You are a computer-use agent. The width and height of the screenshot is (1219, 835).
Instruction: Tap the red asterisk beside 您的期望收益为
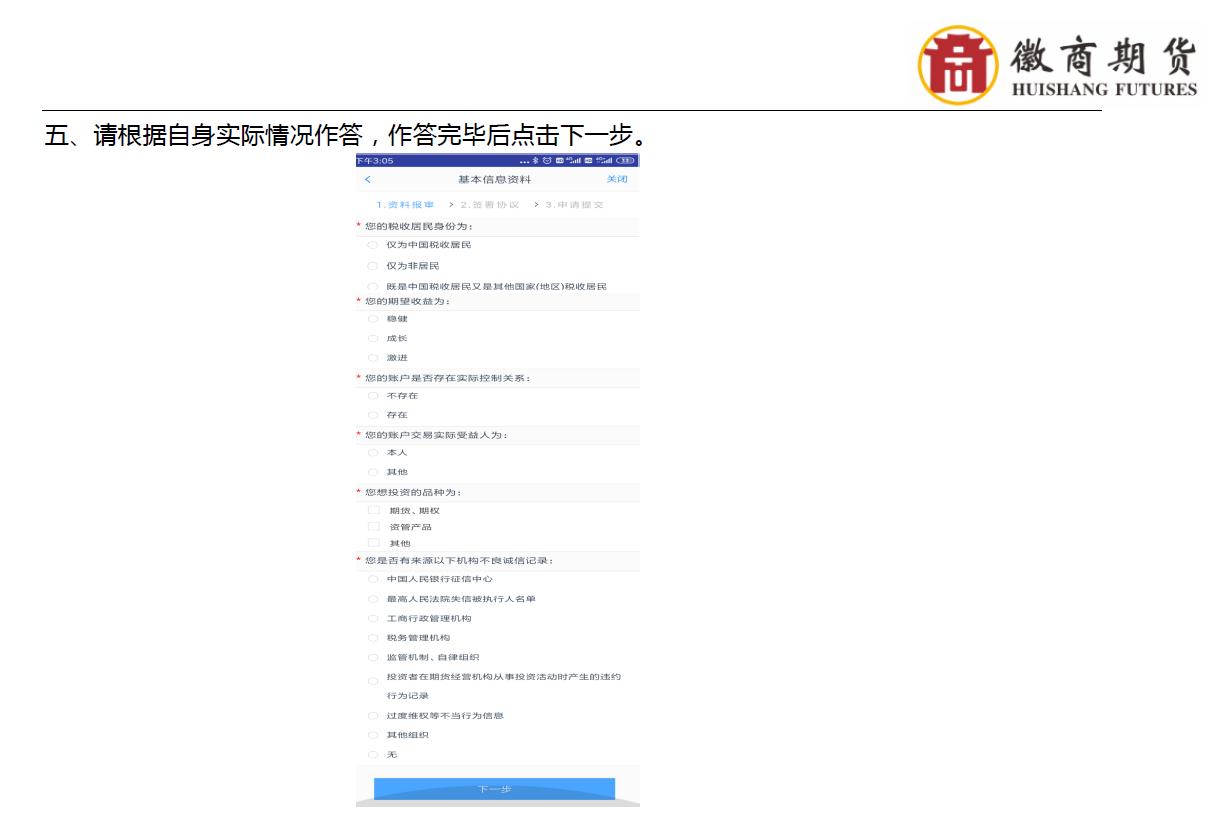358,301
